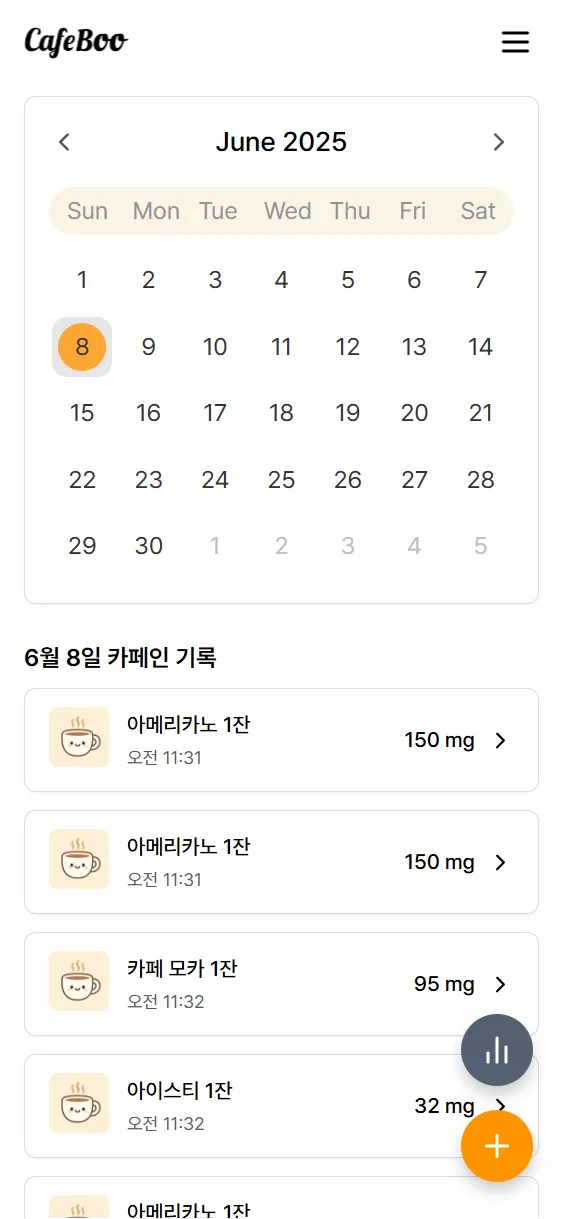Select June 15 on the calendar
Viewport: 563px width, 1219px height.
click(x=82, y=413)
